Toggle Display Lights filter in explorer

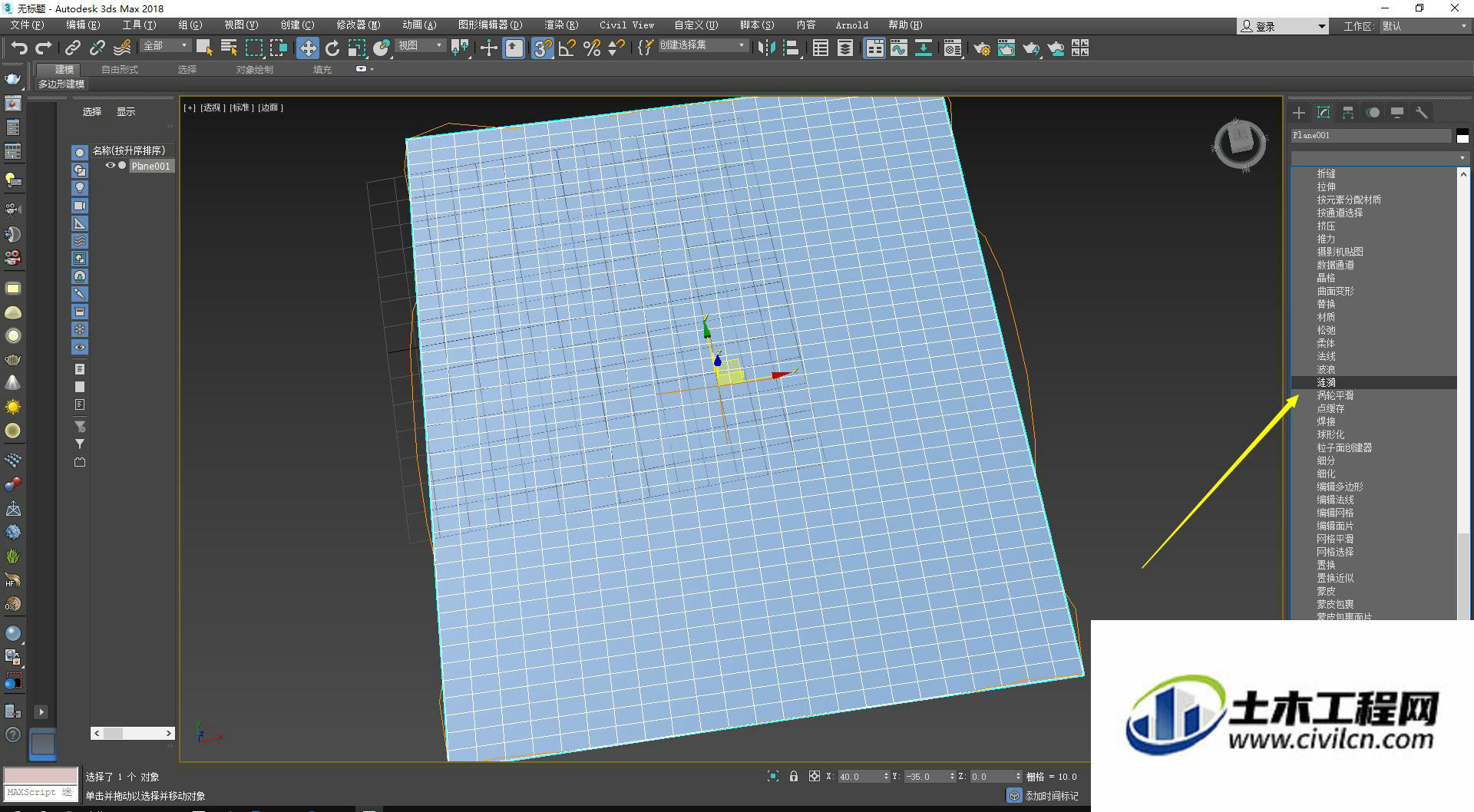(80, 188)
